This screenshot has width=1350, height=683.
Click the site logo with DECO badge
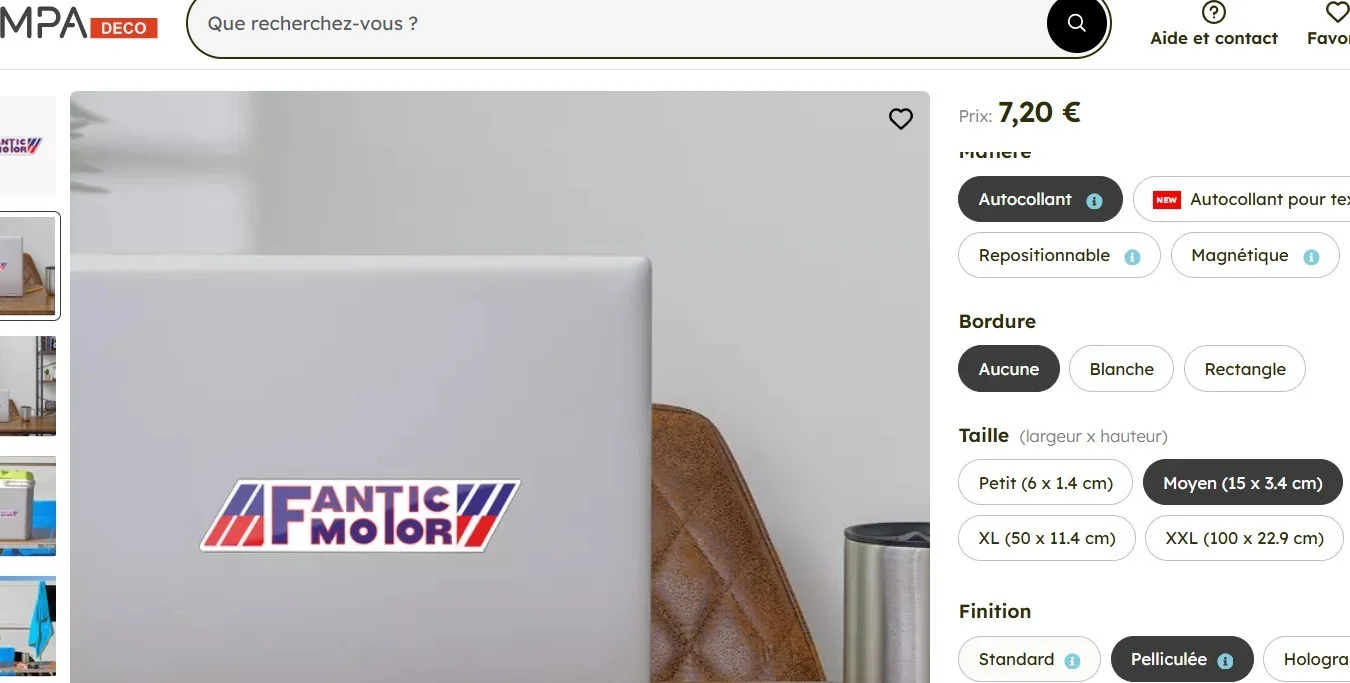click(x=78, y=24)
